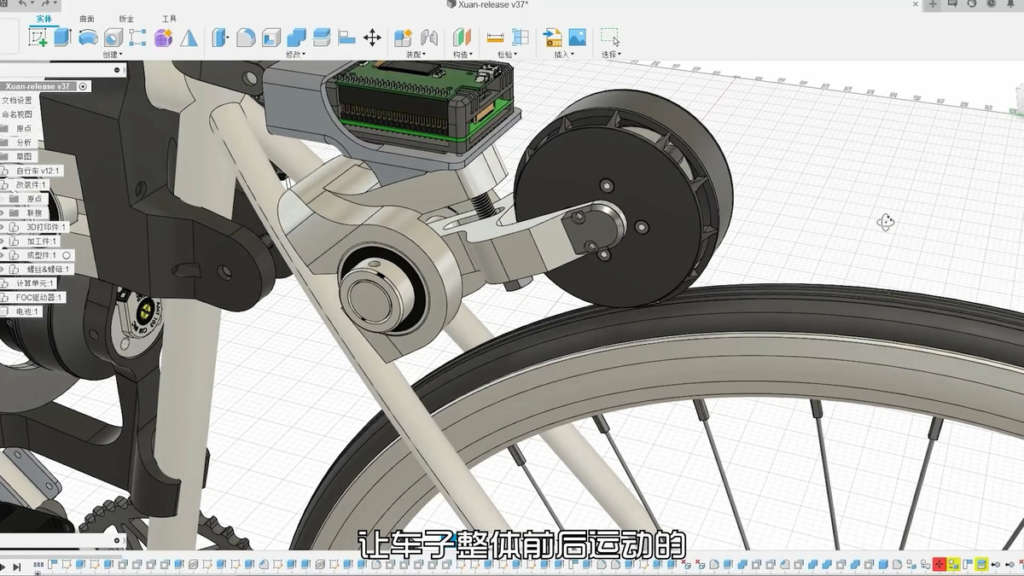Screen dimensions: 1024x576
Task: Switch to the 曲面 tab
Action: point(87,18)
